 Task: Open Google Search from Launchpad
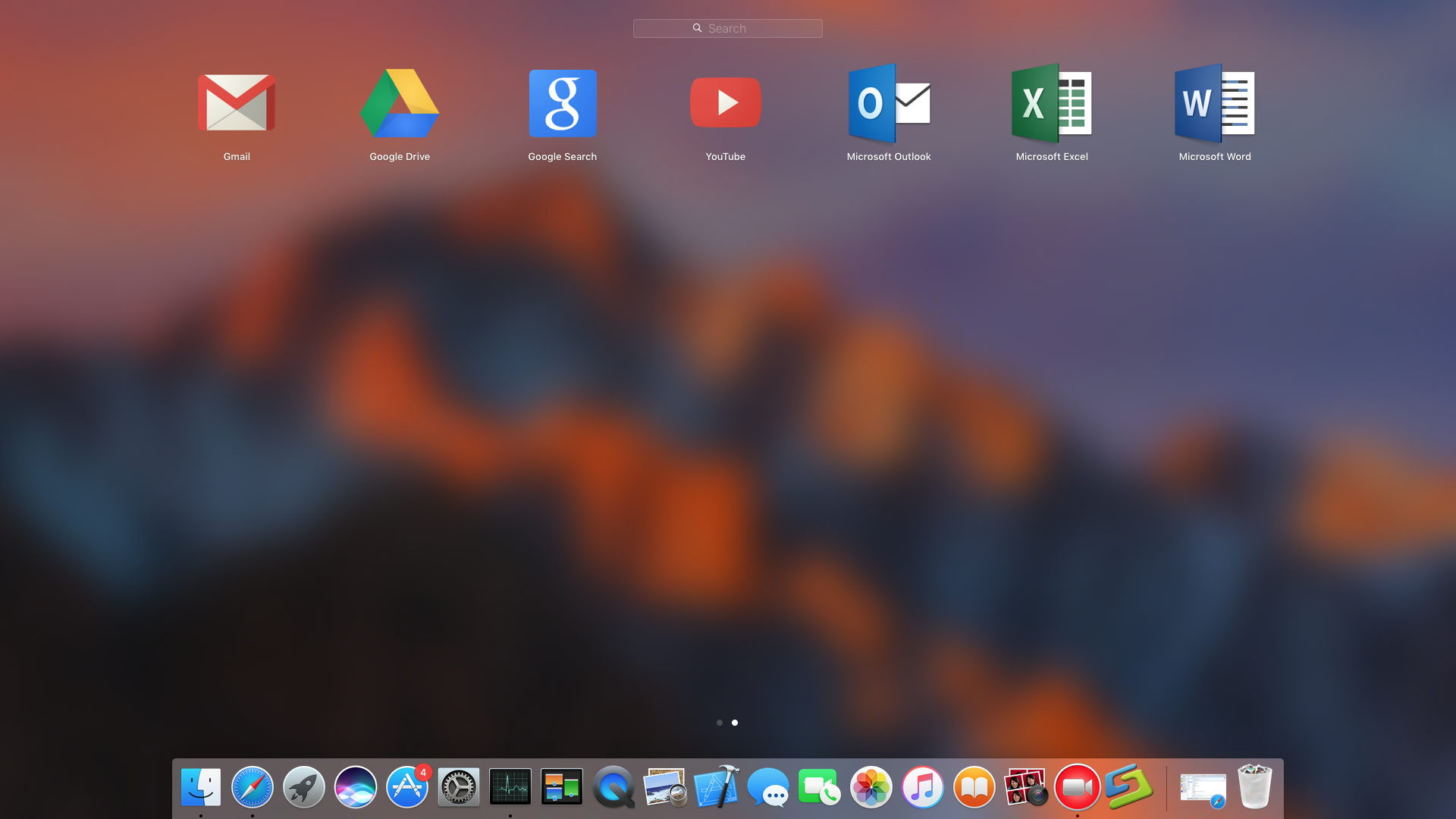[x=563, y=103]
